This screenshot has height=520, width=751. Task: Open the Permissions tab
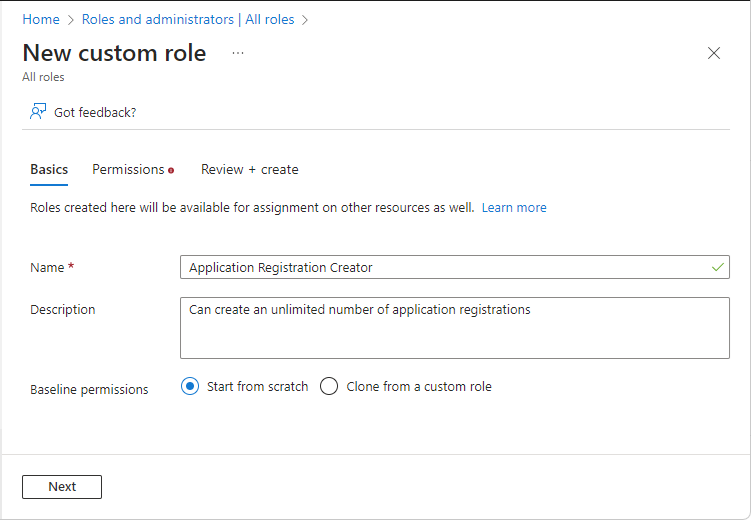point(128,169)
